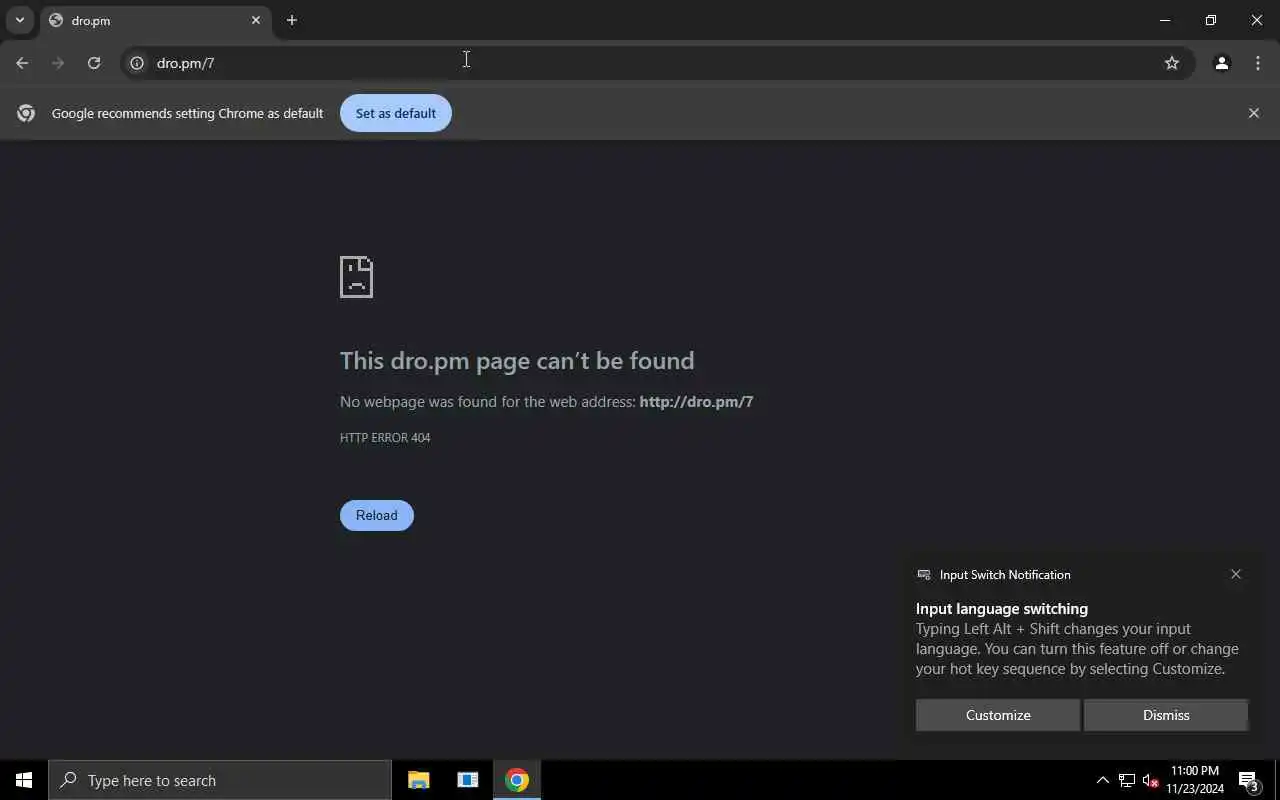The image size is (1280, 800).
Task: Click the Chrome logo in default-browser infobar
Action: pyautogui.click(x=27, y=113)
